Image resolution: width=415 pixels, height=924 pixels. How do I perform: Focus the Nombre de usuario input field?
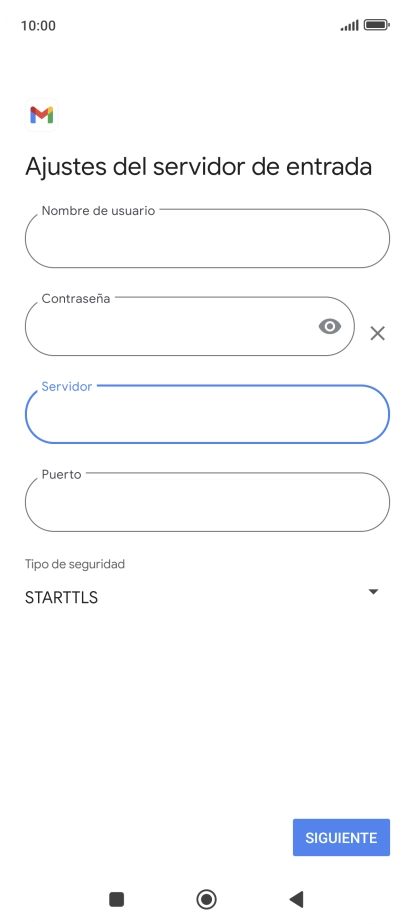pyautogui.click(x=208, y=238)
